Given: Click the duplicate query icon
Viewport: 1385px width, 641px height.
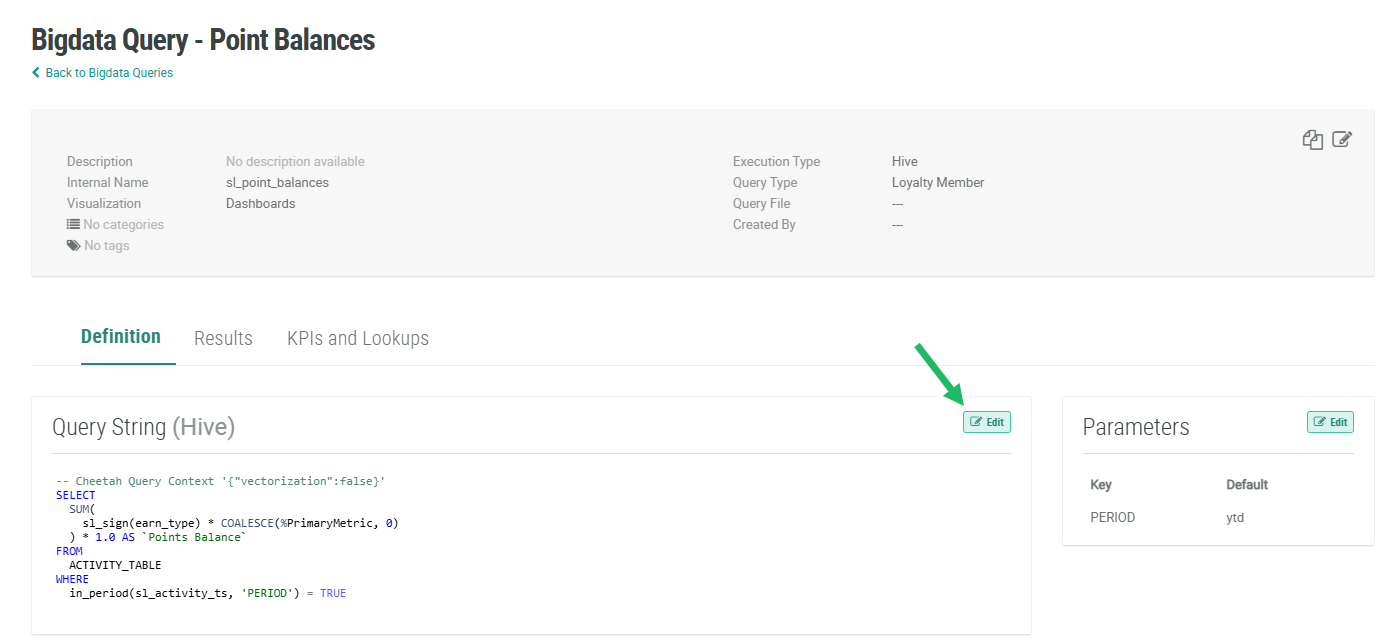Looking at the screenshot, I should [x=1312, y=140].
